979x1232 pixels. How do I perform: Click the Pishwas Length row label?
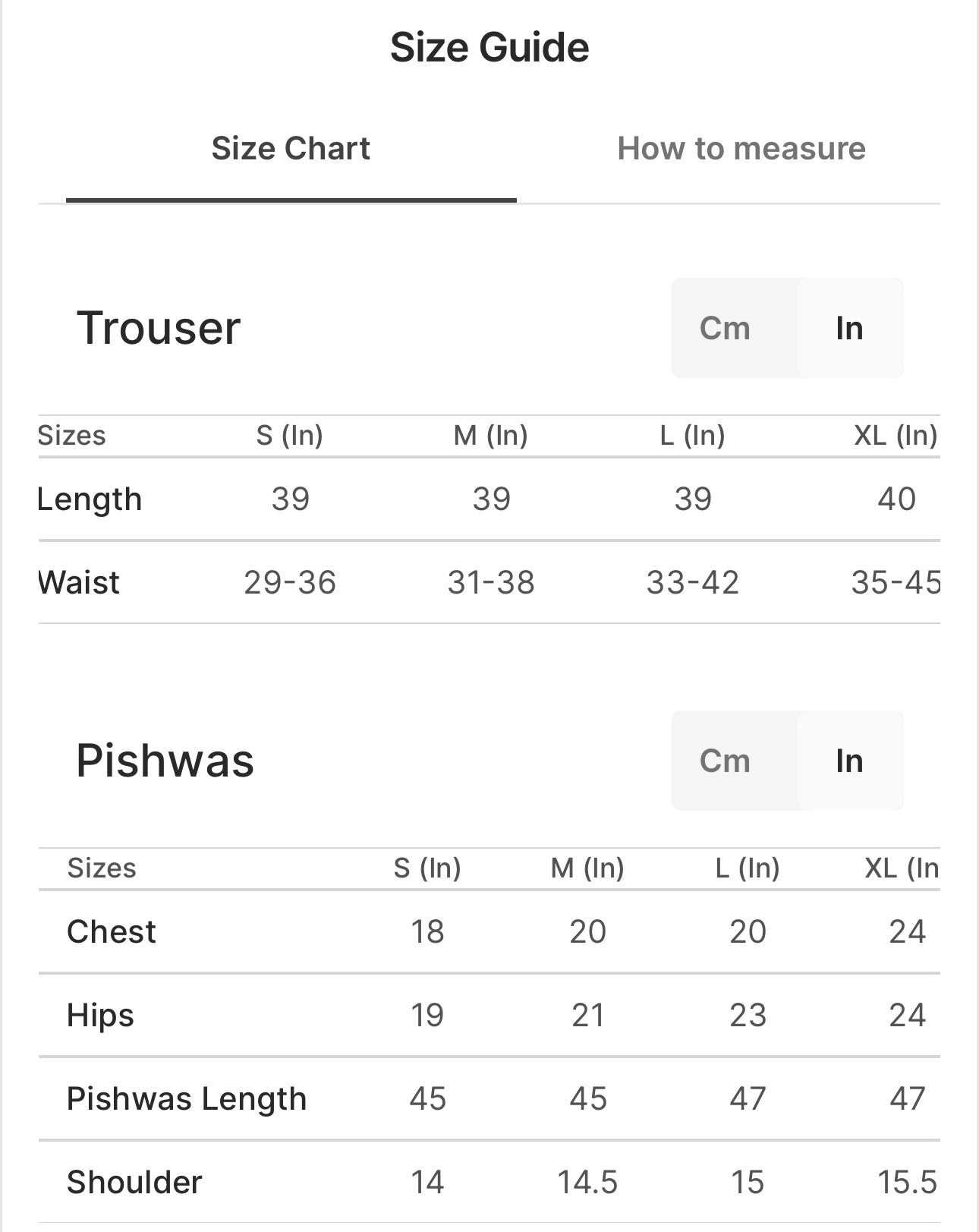(x=187, y=1099)
